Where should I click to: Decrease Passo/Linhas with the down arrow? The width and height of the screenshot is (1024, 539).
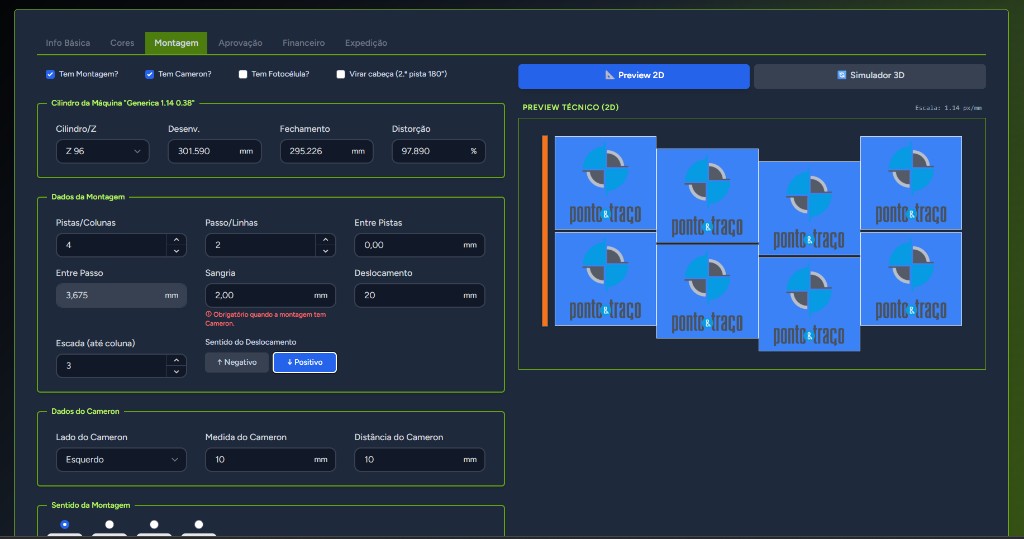click(325, 251)
